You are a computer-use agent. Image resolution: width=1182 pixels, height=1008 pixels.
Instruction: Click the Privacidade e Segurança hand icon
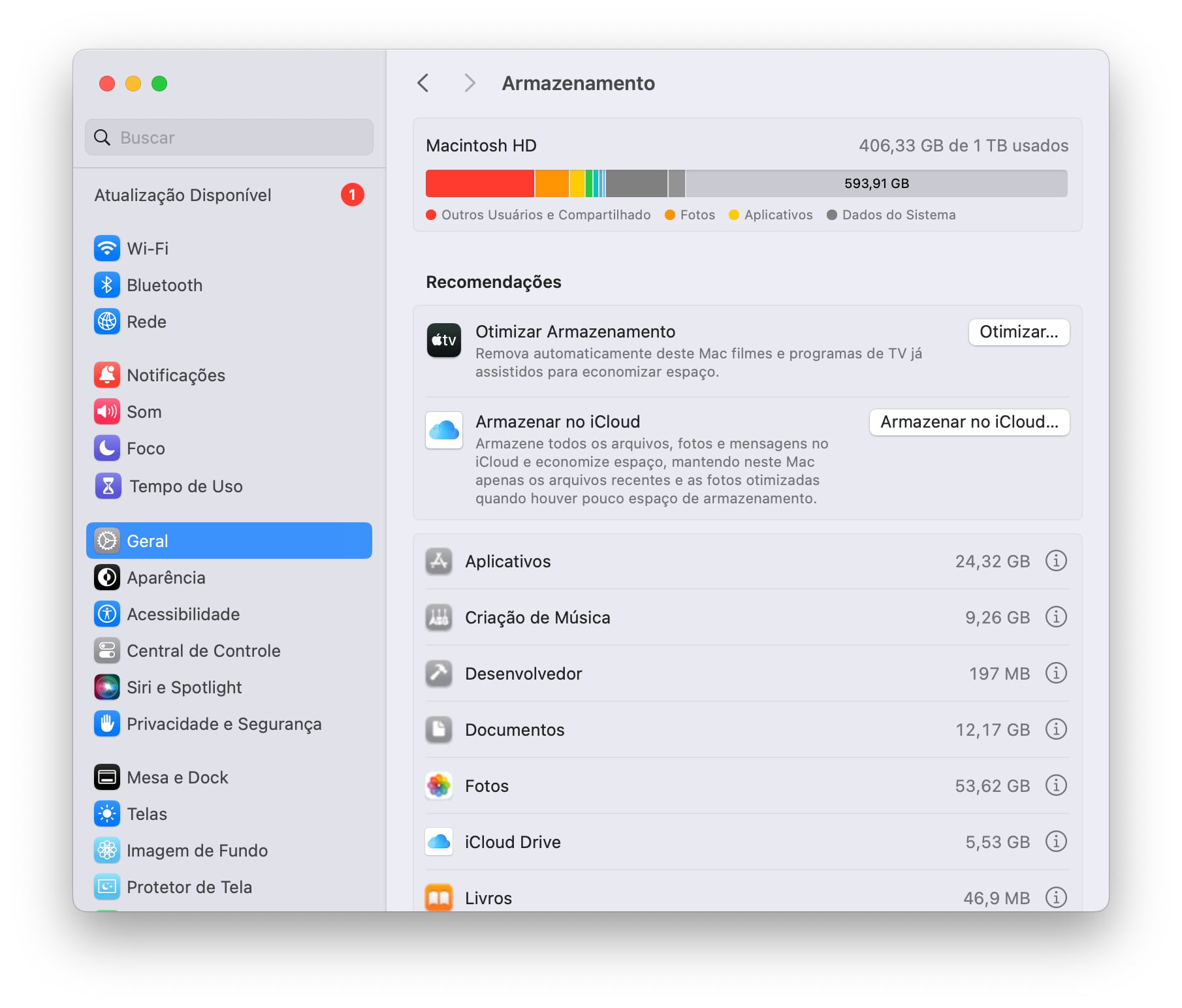coord(107,723)
